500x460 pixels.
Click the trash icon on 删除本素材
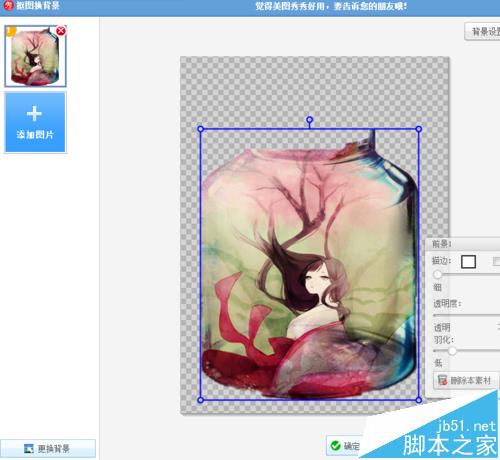[442, 380]
